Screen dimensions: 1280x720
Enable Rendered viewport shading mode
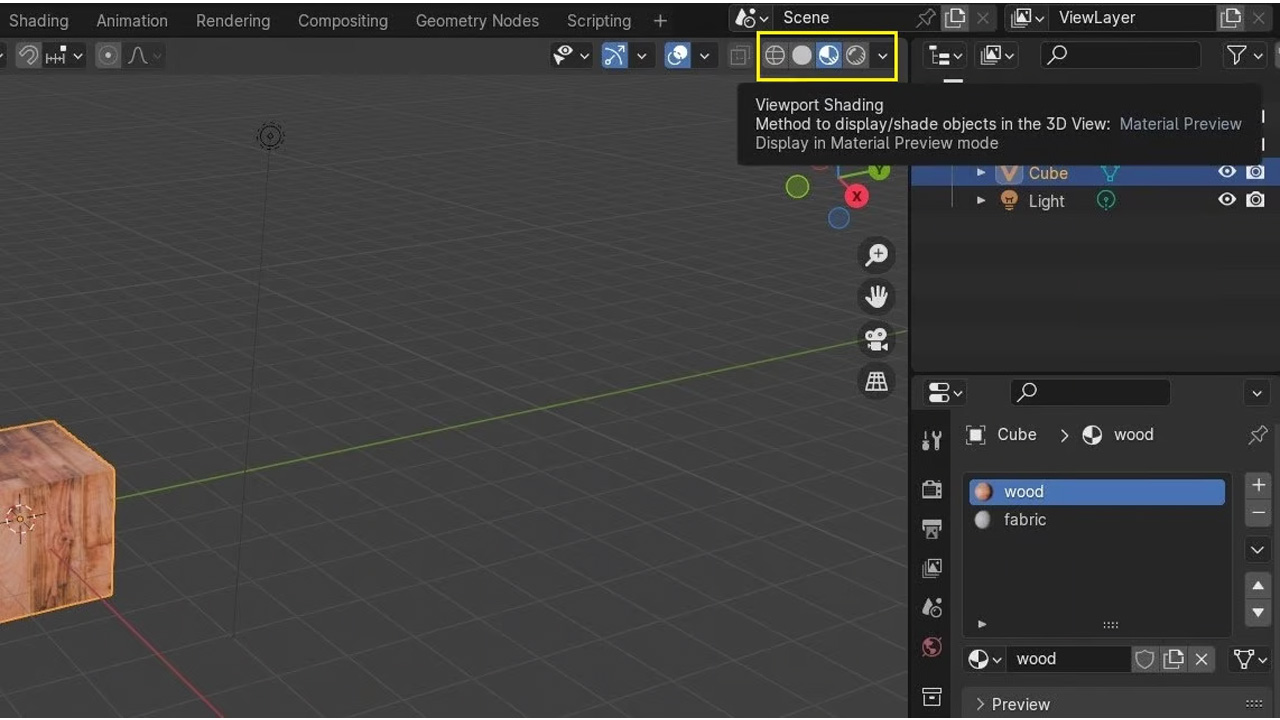tap(856, 56)
